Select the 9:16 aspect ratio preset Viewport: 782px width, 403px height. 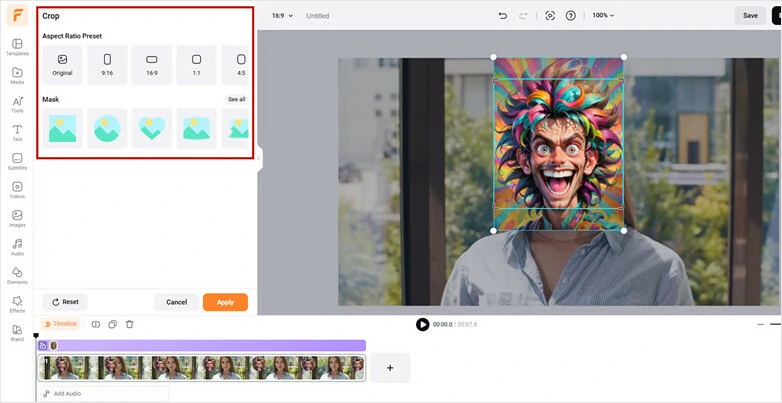point(107,65)
